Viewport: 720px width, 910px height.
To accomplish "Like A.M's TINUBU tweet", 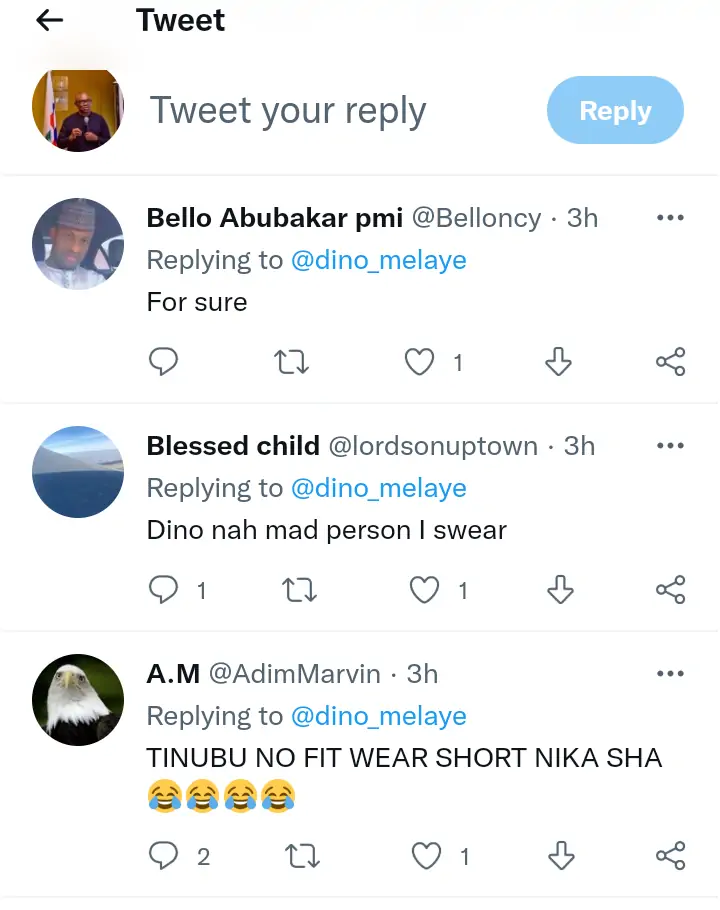I will coord(427,855).
